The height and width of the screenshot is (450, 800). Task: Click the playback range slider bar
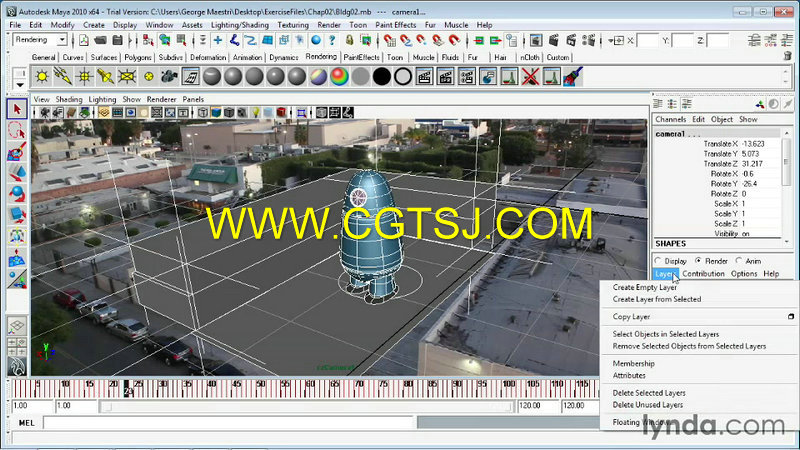point(306,407)
